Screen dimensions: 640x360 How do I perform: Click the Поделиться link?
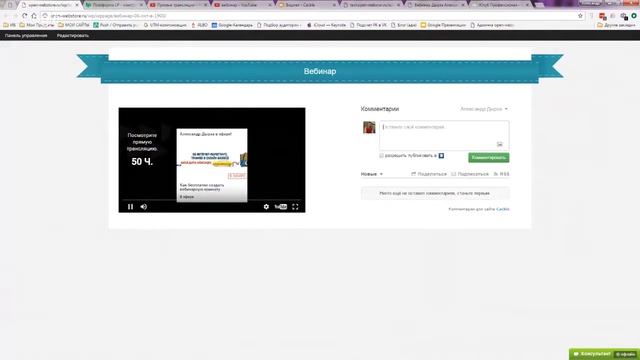[429, 174]
